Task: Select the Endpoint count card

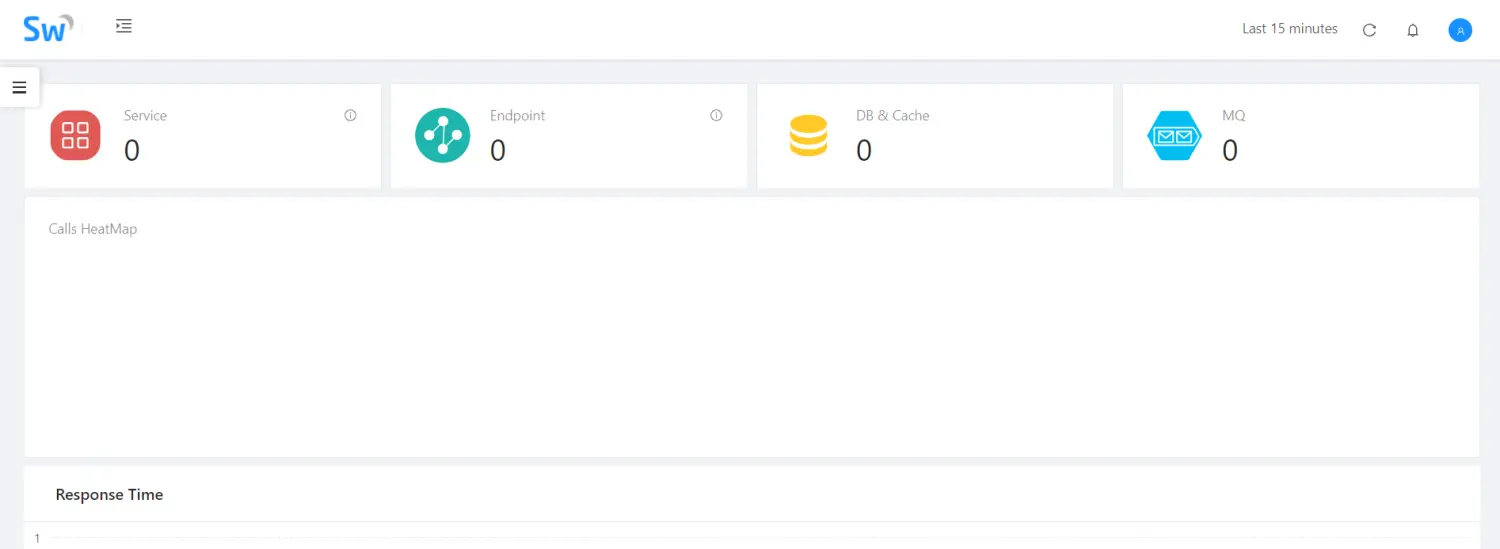Action: pyautogui.click(x=569, y=135)
